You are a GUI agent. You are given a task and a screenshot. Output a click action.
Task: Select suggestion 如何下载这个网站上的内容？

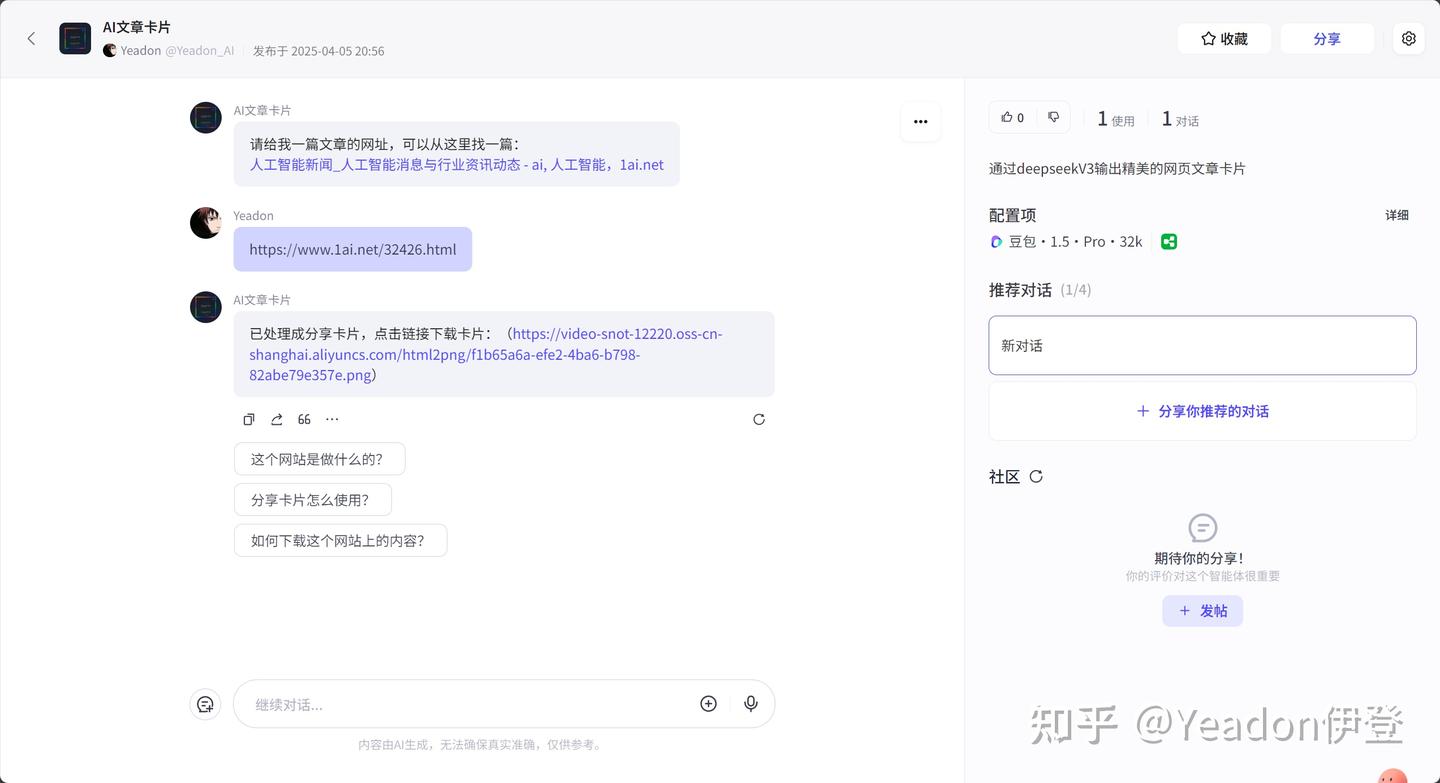pos(340,540)
